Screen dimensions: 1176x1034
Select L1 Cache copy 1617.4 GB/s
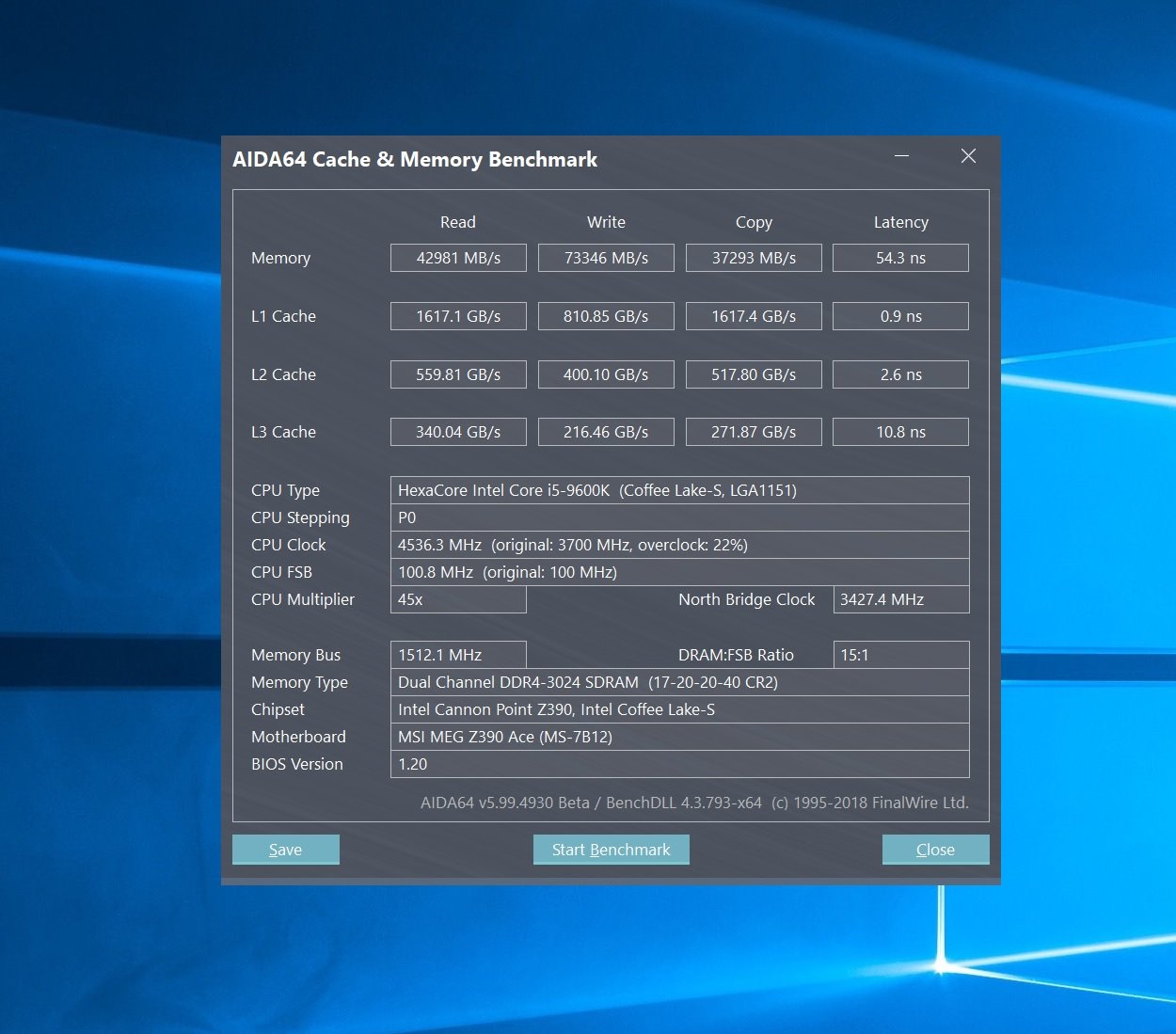click(754, 316)
